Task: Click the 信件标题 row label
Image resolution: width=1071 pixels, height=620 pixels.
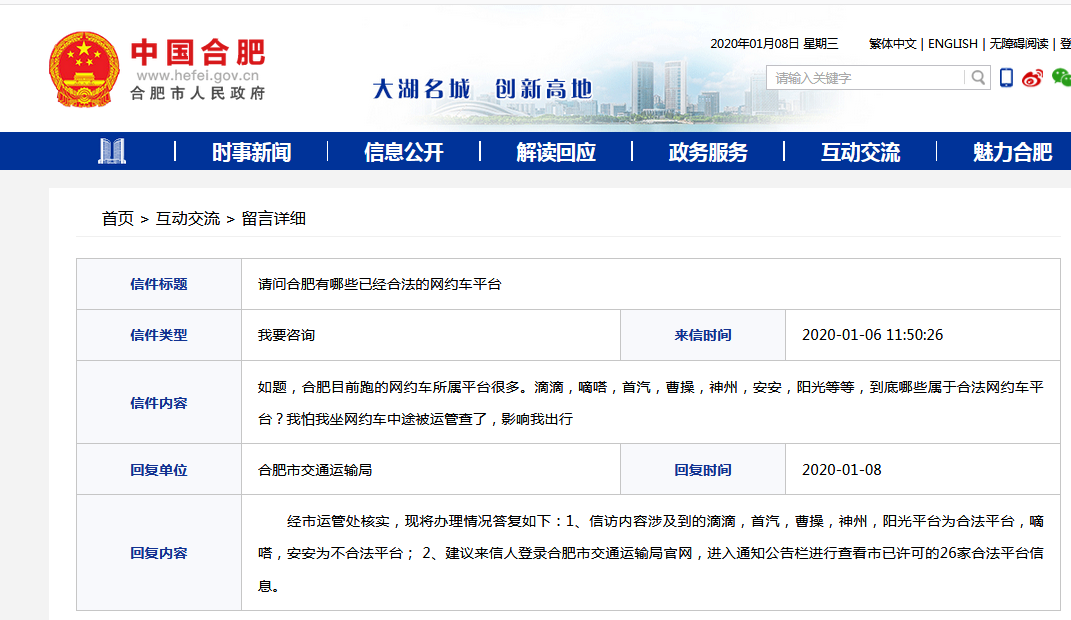Action: tap(158, 284)
